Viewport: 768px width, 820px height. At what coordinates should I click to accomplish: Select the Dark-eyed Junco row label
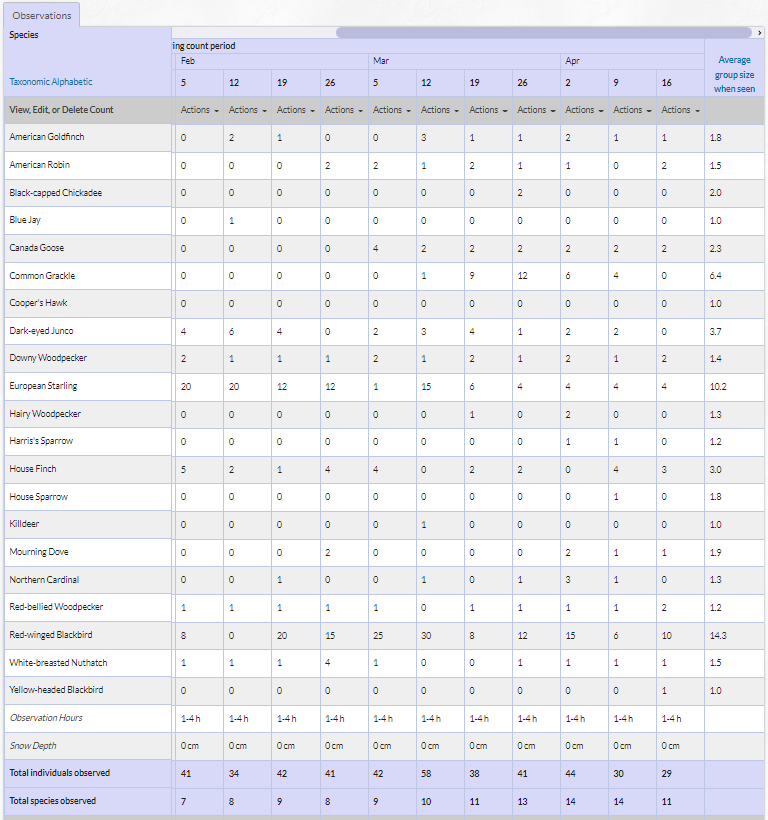tap(41, 331)
